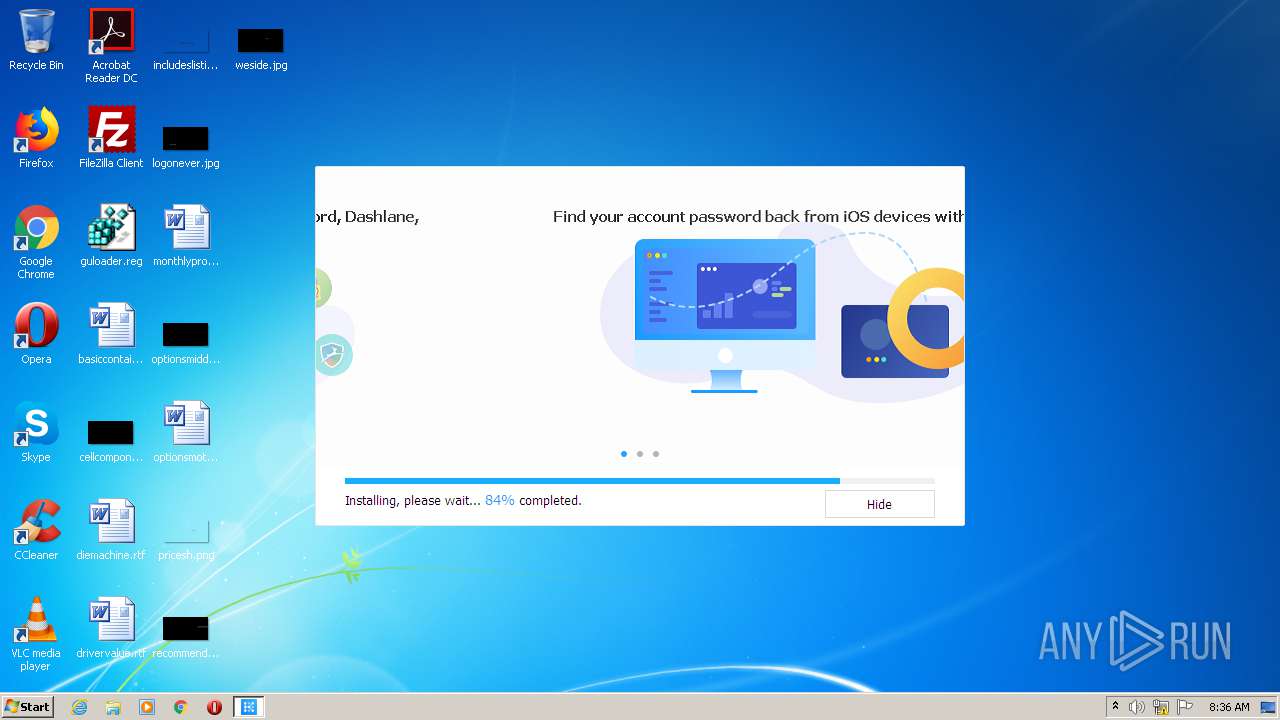
Task: Open the network tray icon
Action: click(1161, 707)
